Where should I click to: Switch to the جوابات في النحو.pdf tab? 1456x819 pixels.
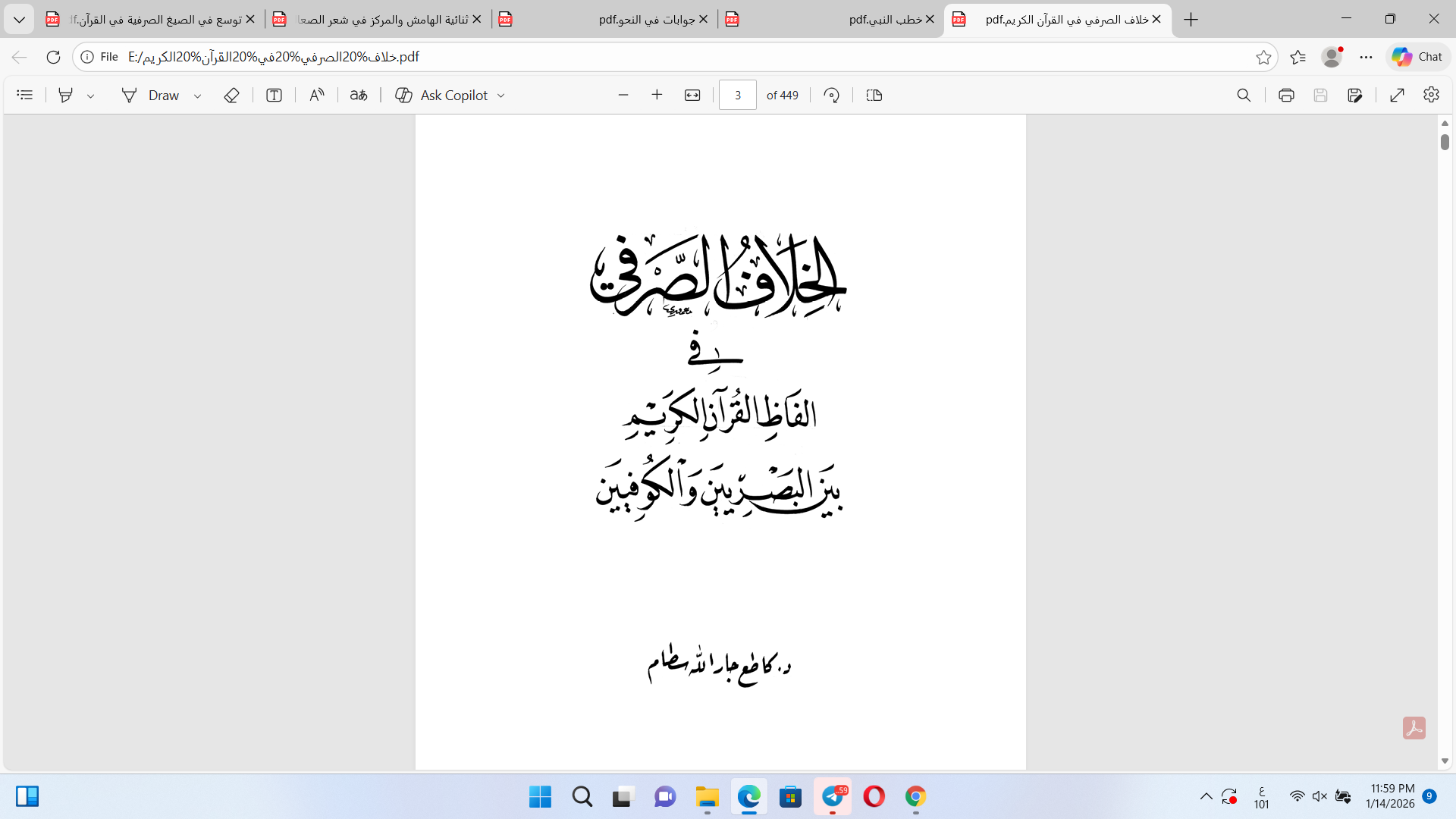click(604, 20)
